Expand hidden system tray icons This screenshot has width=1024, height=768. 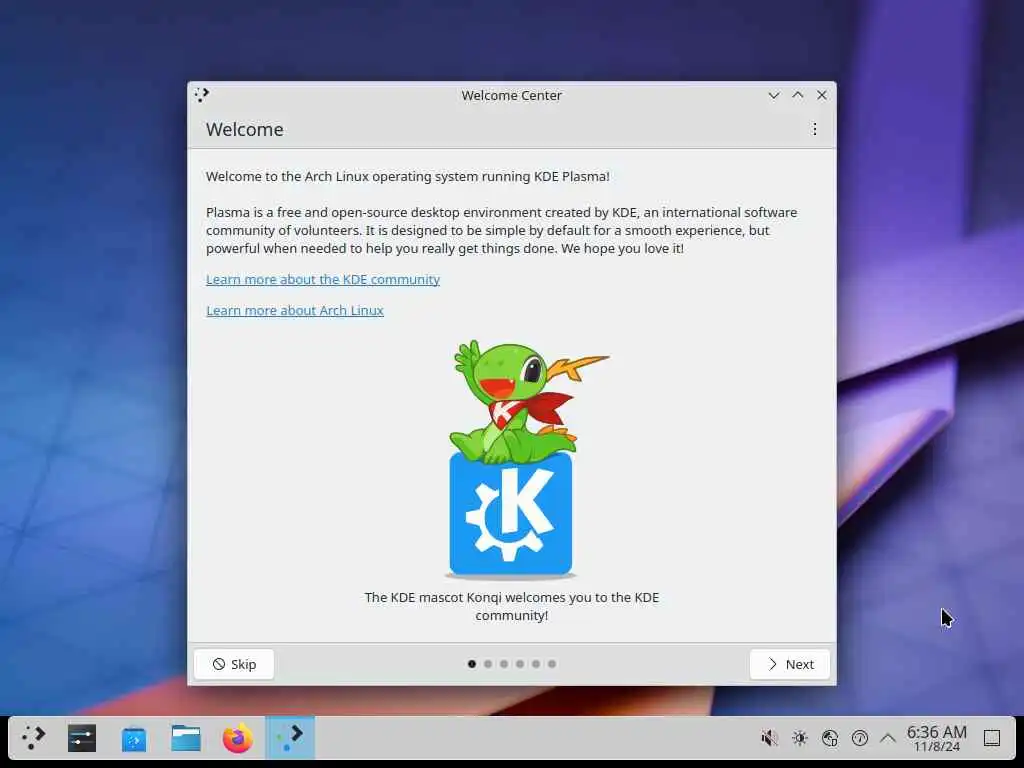[x=888, y=738]
